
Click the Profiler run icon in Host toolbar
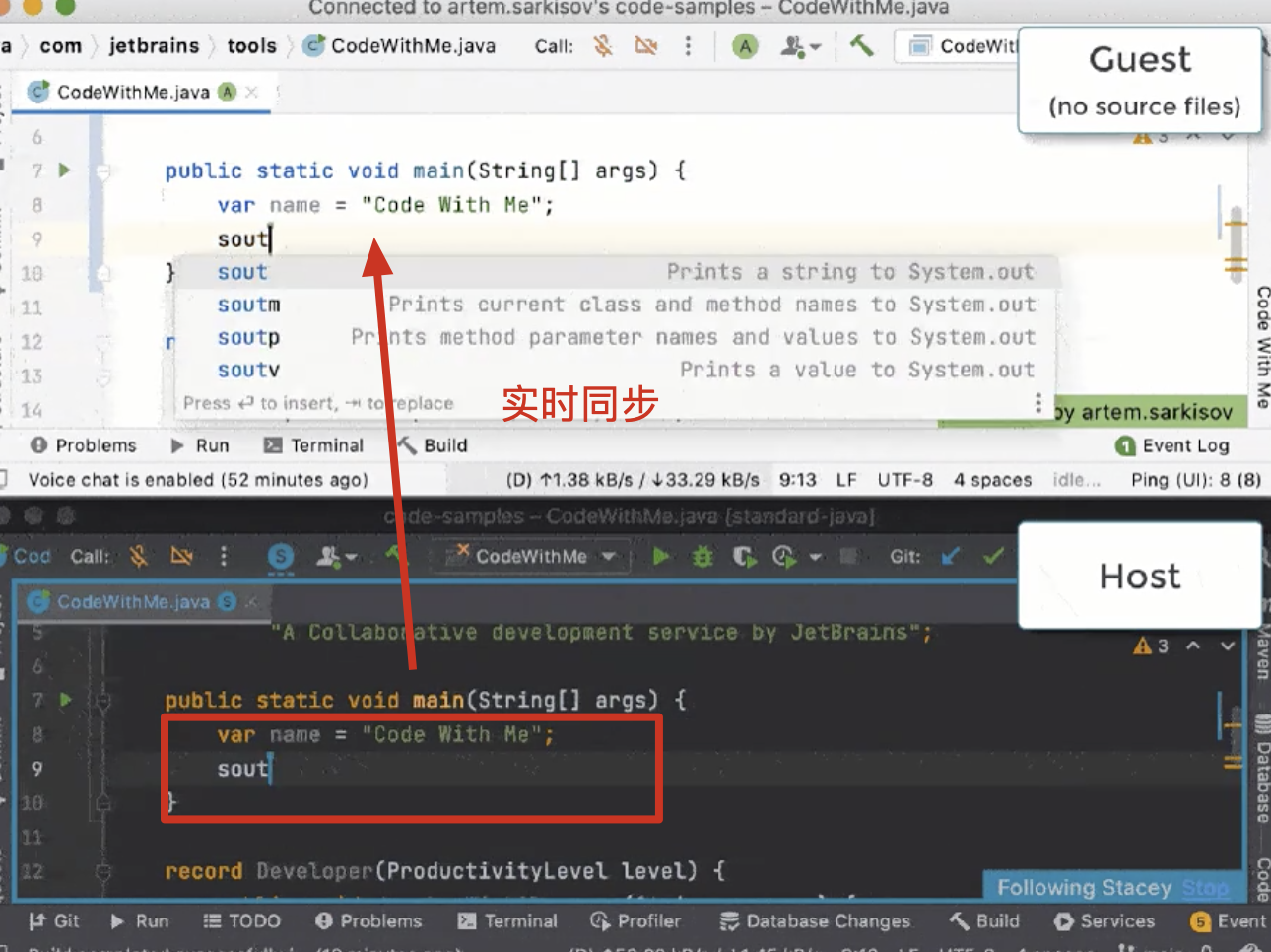coord(784,557)
